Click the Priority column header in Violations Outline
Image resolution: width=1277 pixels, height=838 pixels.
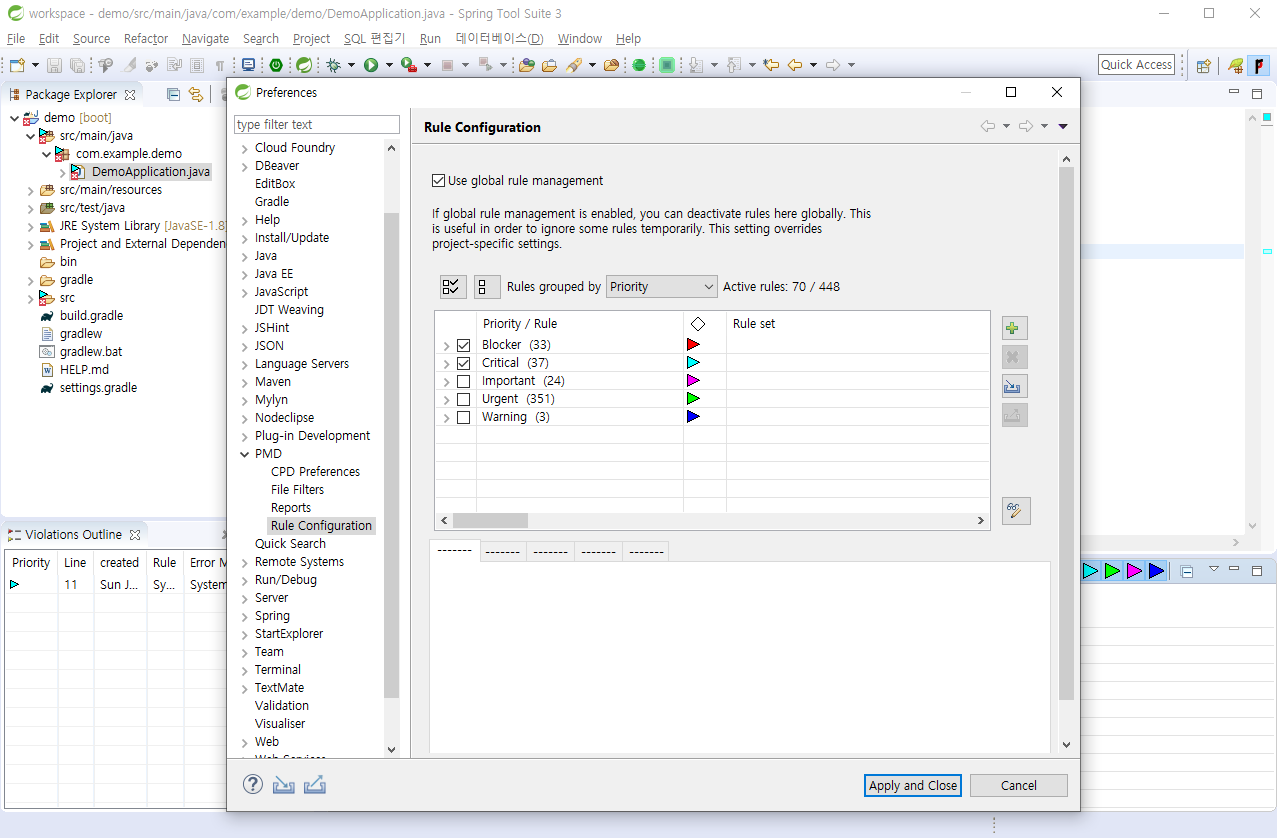tap(31, 563)
